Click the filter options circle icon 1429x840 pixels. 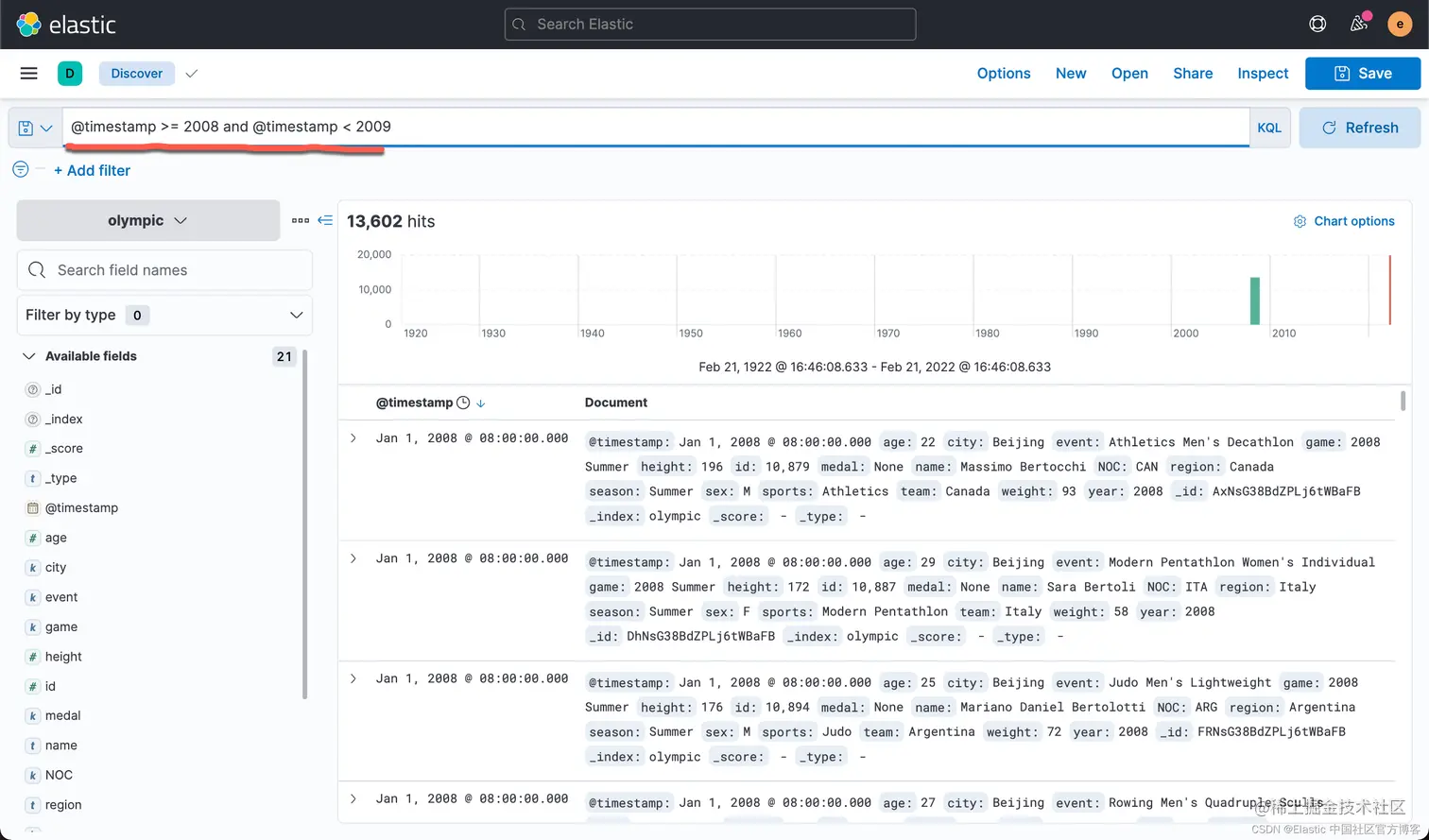click(x=21, y=169)
